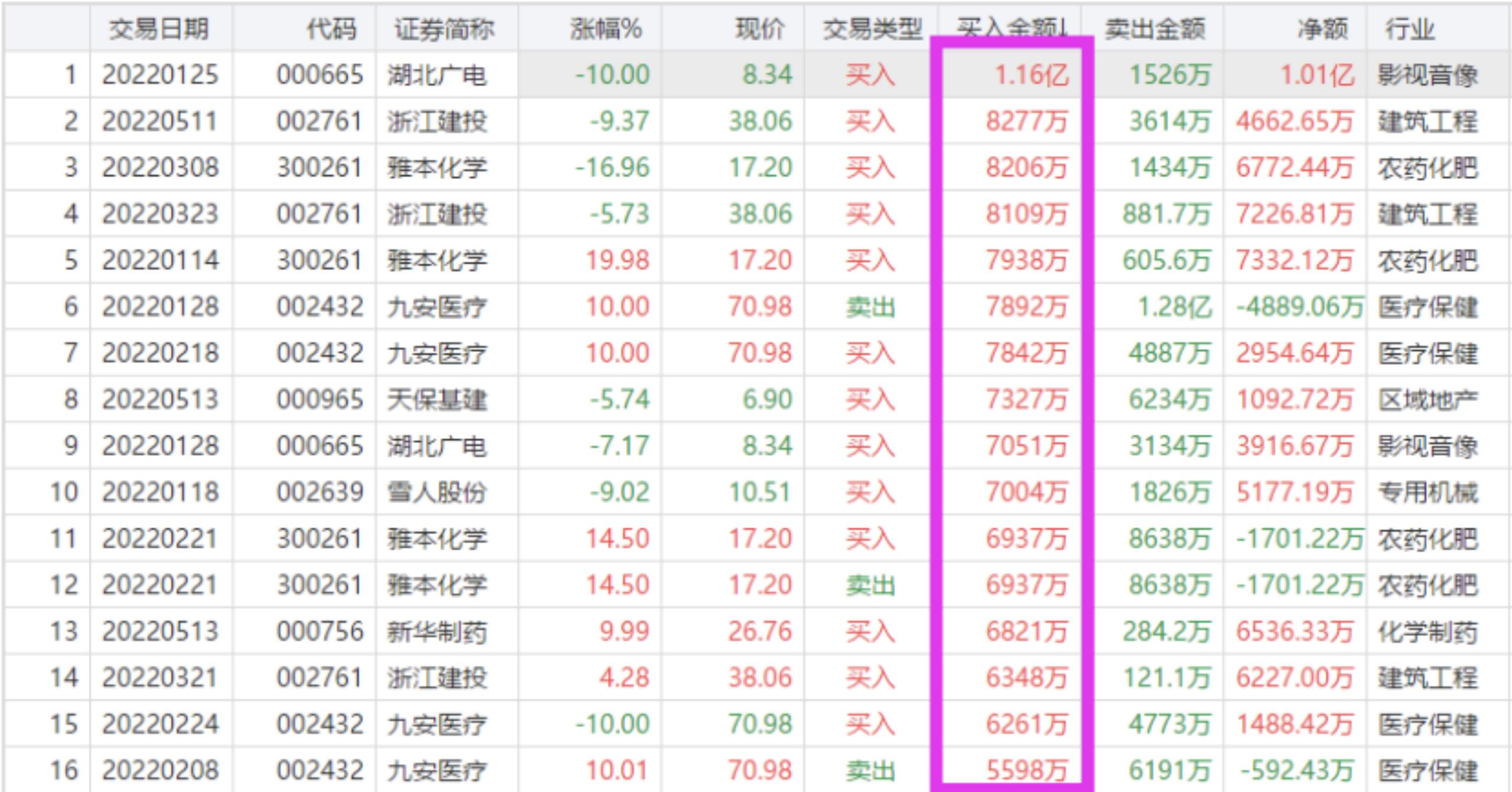Sort by 涨幅% column header
1512x792 pixels.
(x=606, y=29)
